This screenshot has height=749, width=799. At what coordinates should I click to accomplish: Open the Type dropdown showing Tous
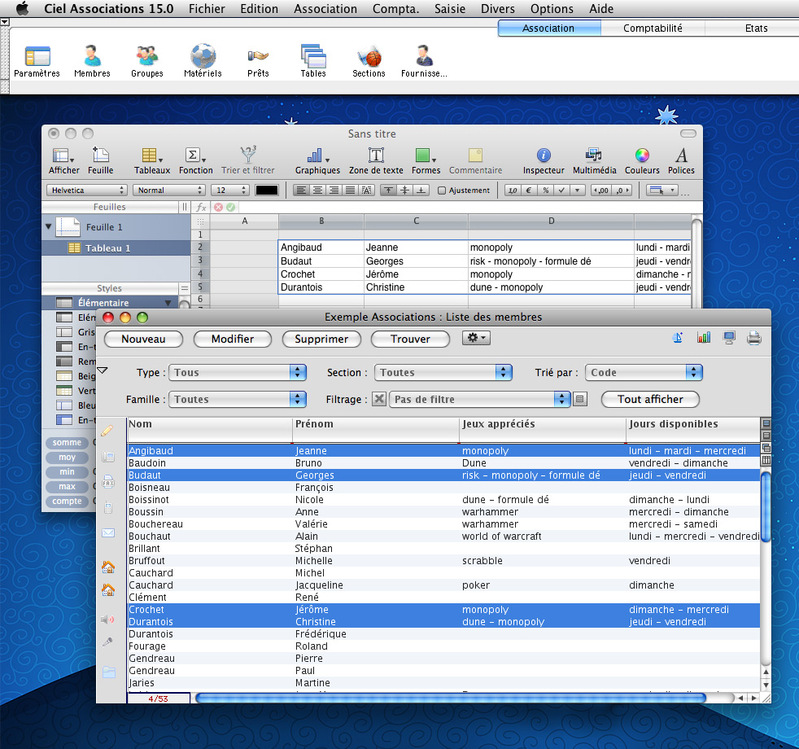click(237, 372)
